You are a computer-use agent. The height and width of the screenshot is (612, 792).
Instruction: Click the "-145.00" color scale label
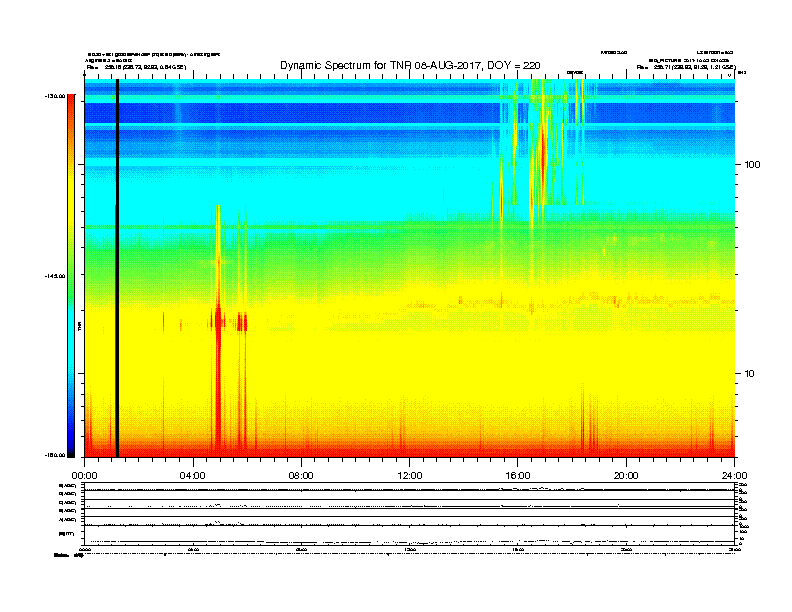pos(55,276)
